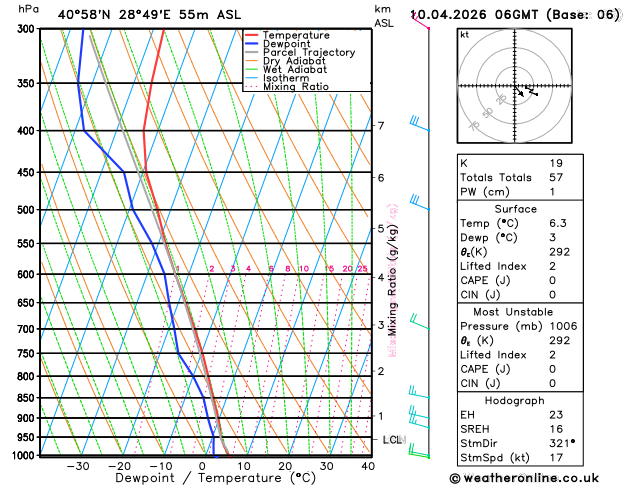Click the wind barb at the 700 hPa level
The height and width of the screenshot is (486, 629).
[x=419, y=322]
